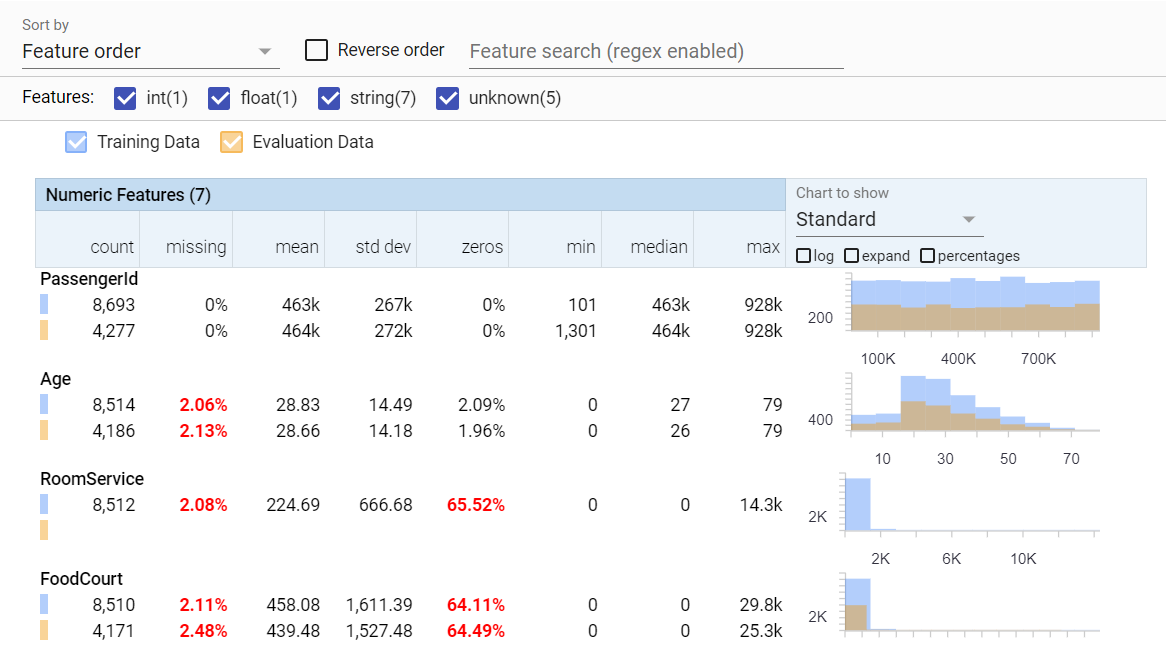Click the Numeric Features (7) header
The image size is (1166, 653).
click(128, 195)
